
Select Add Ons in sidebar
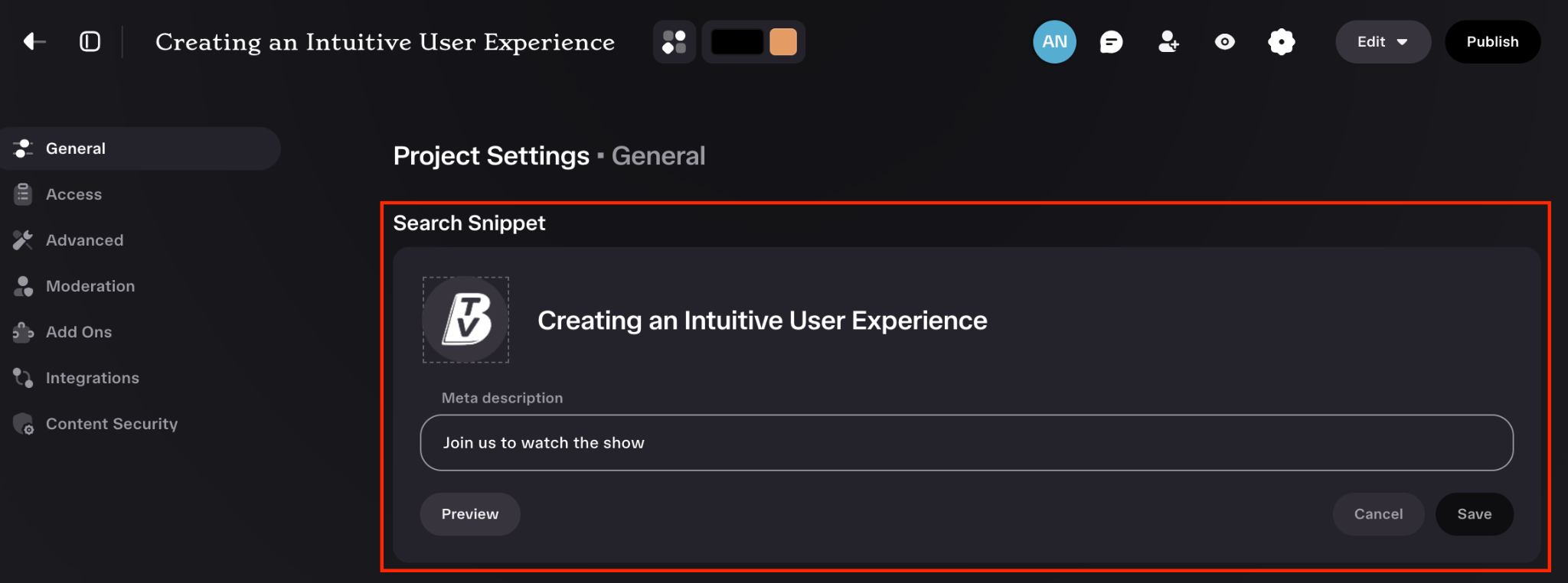(79, 332)
